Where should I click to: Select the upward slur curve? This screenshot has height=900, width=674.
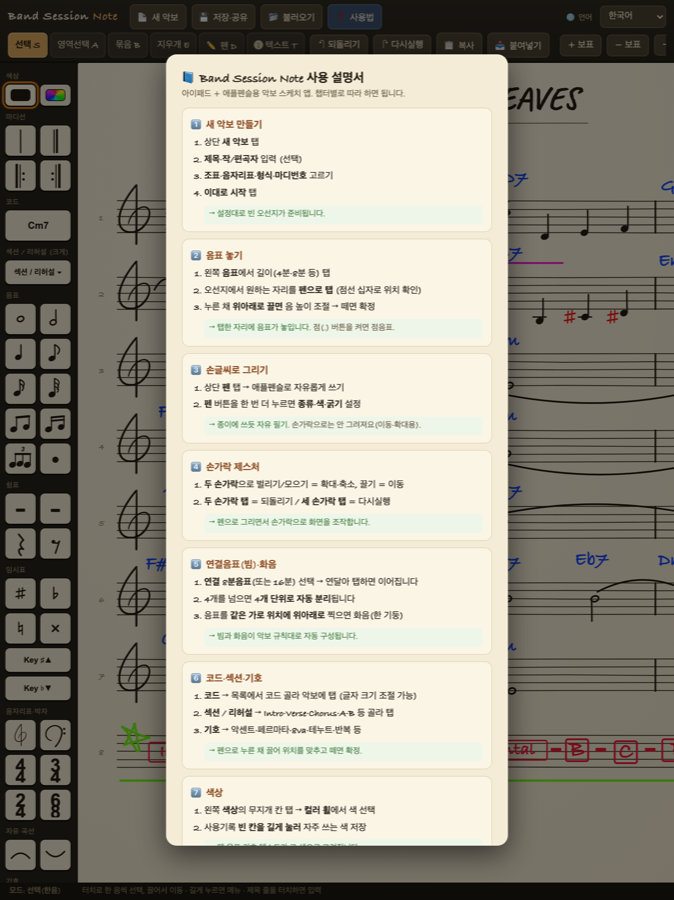(x=21, y=855)
